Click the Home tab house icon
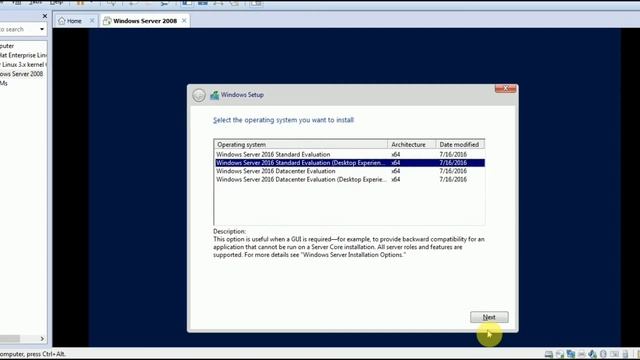Image resolution: width=640 pixels, height=360 pixels. pos(62,21)
